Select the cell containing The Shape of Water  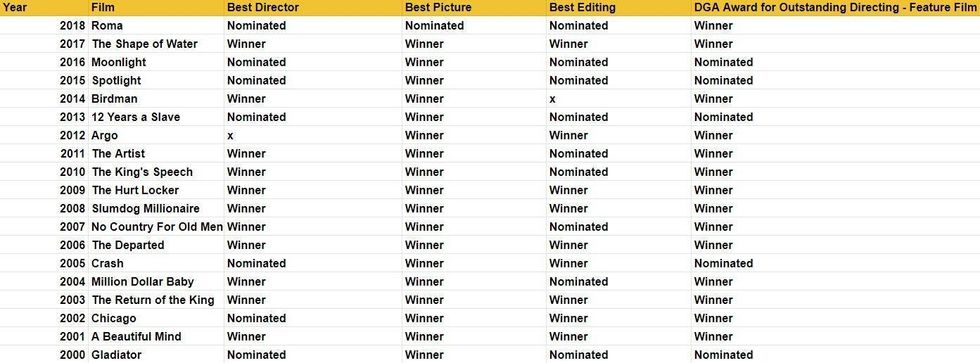point(156,44)
